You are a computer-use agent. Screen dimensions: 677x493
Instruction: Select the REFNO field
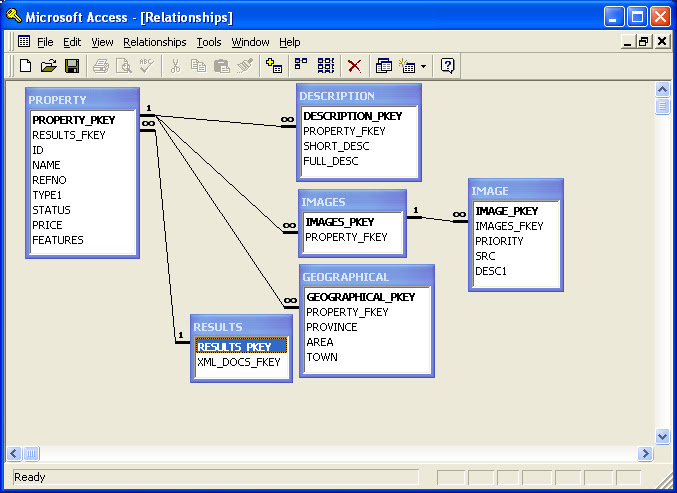click(49, 180)
